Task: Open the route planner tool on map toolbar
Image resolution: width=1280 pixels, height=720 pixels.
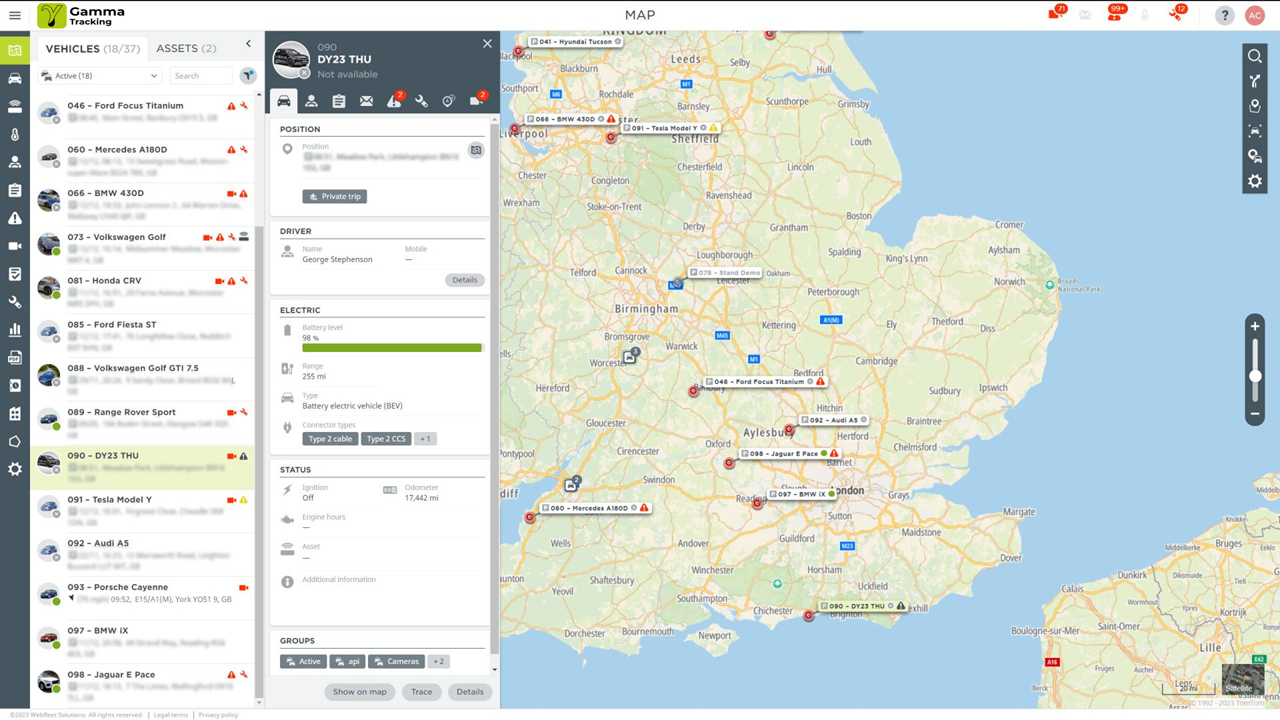Action: pyautogui.click(x=1254, y=81)
